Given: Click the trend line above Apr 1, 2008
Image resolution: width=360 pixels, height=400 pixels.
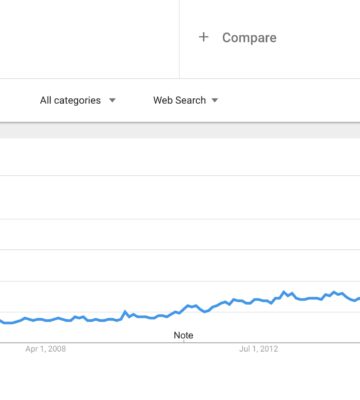Looking at the screenshot, I should [x=46, y=320].
